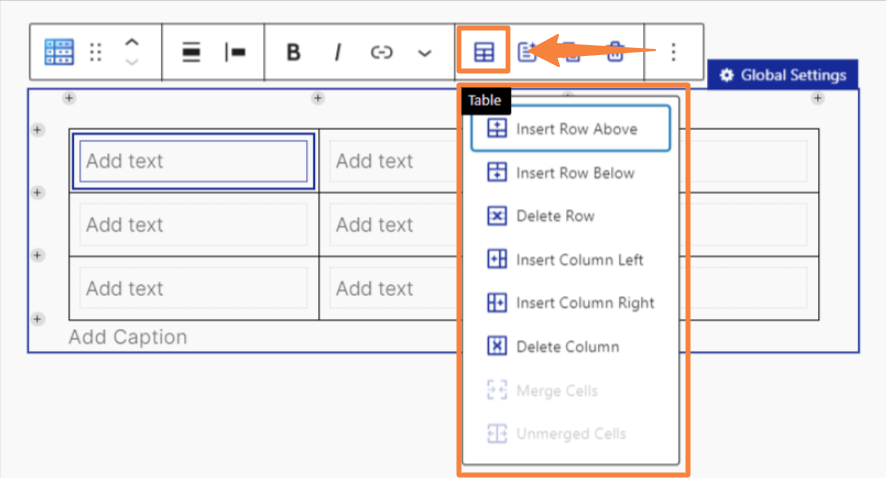Toggle bold formatting

pos(293,52)
